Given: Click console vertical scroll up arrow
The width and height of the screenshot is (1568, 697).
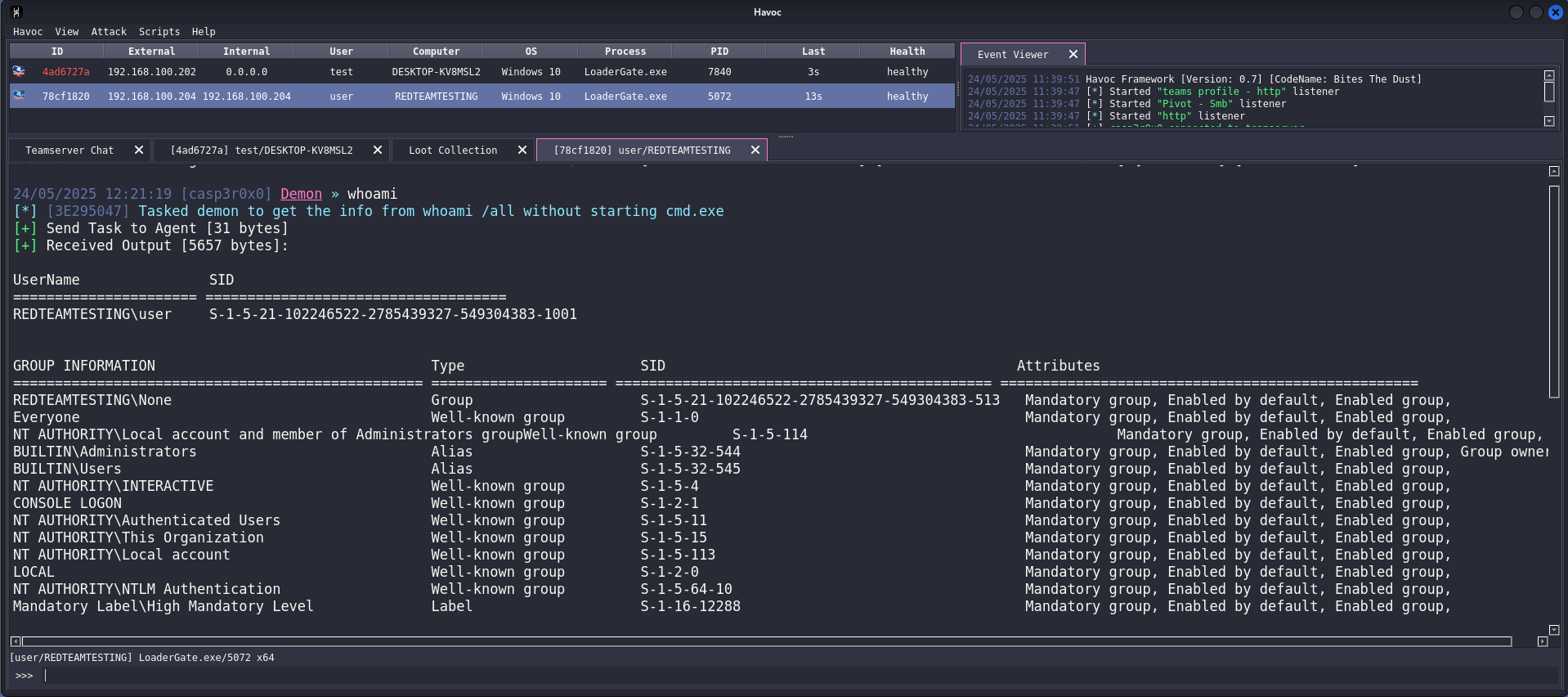Looking at the screenshot, I should pyautogui.click(x=1554, y=171).
